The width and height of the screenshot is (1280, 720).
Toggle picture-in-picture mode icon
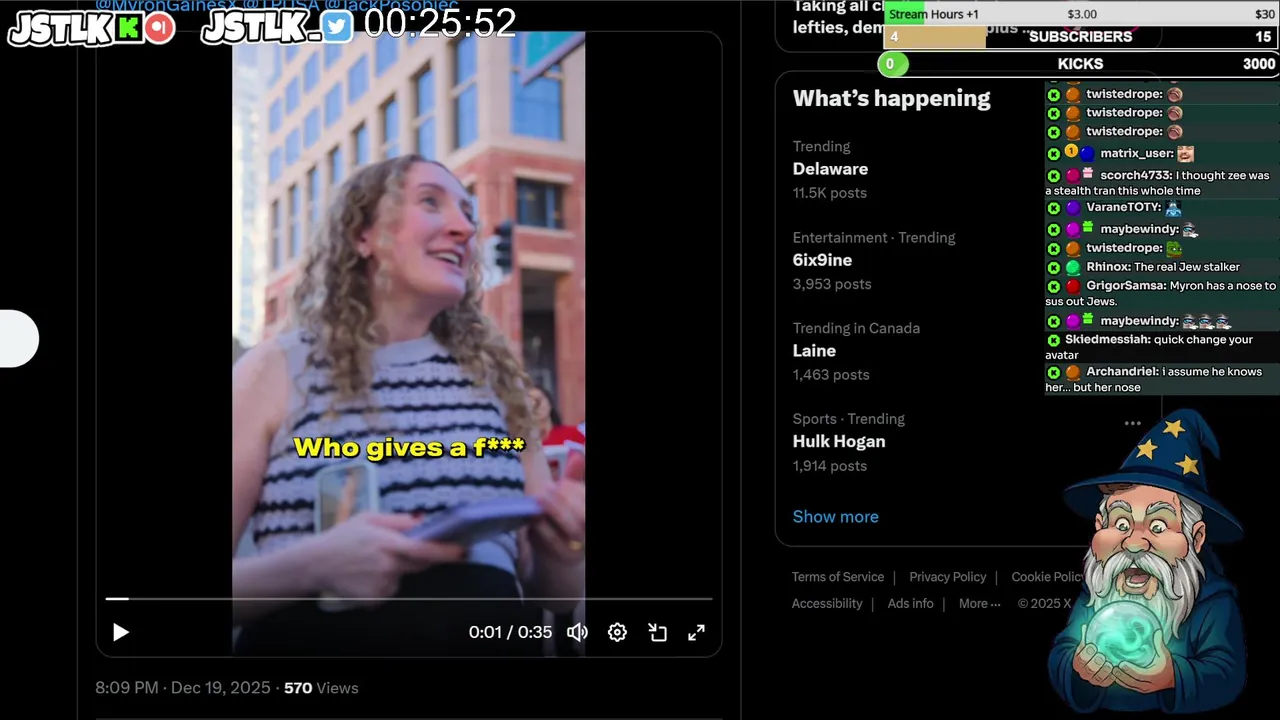pyautogui.click(x=657, y=632)
